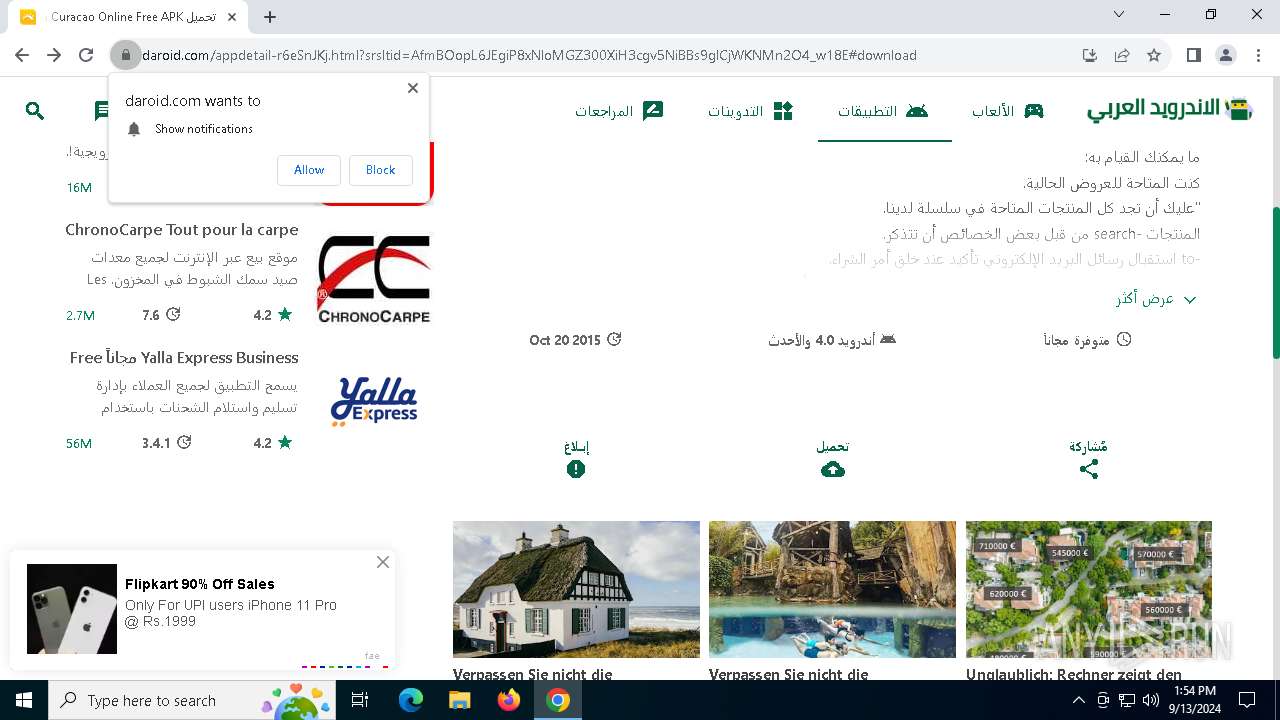Open the التدوينات blogs menu item
This screenshot has width=1280, height=720.
[x=750, y=111]
